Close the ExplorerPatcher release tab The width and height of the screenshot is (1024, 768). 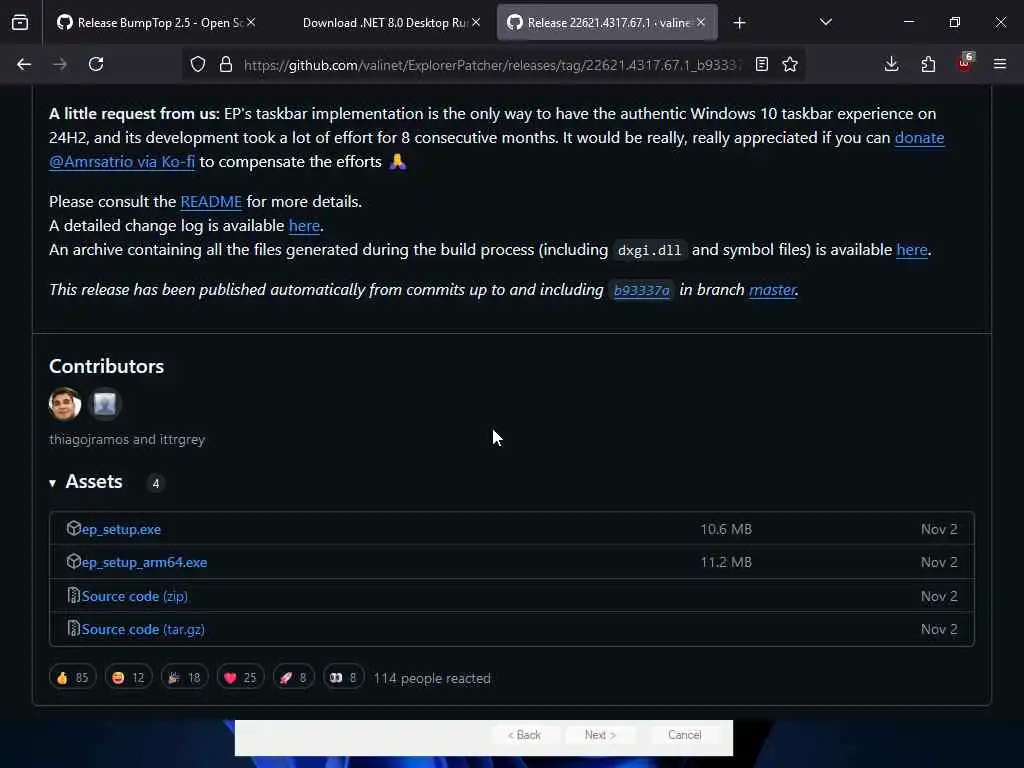click(x=701, y=22)
